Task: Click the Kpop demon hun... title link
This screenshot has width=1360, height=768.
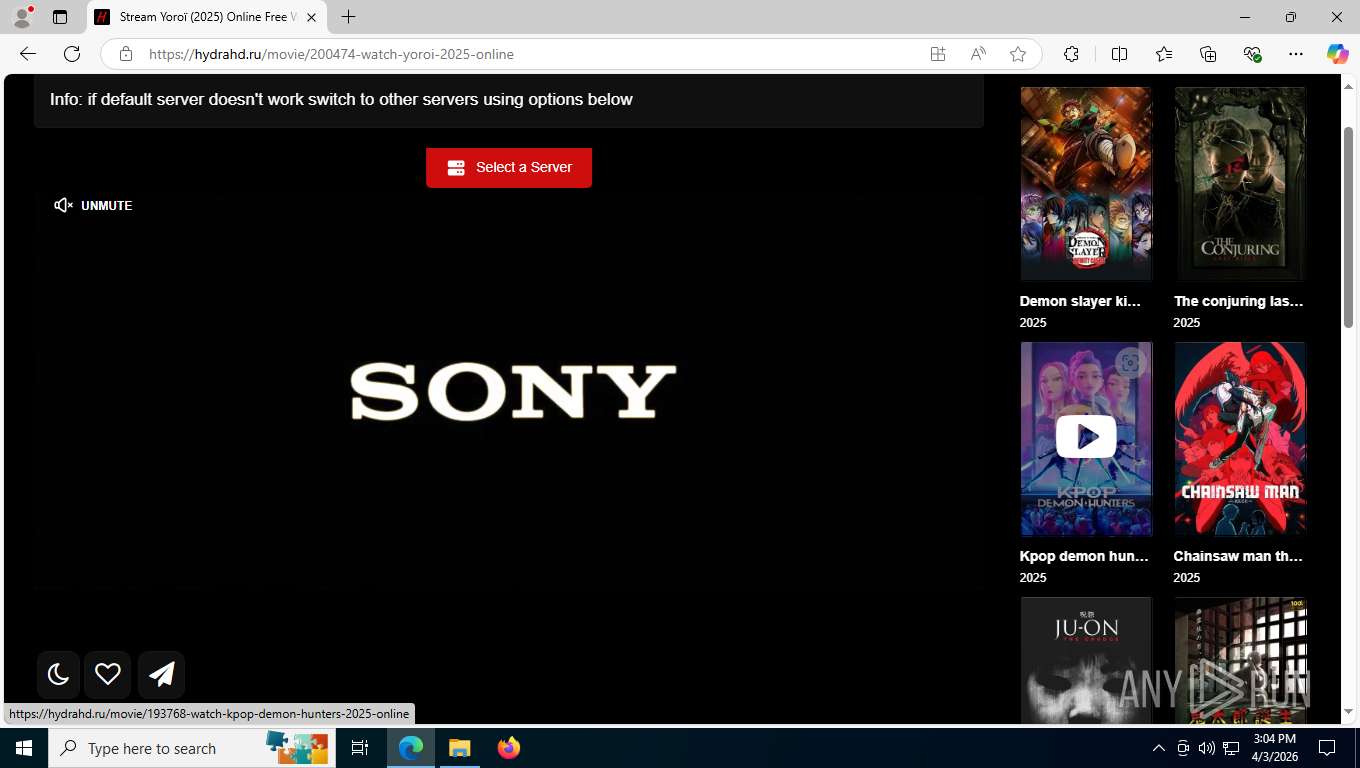Action: (x=1084, y=556)
